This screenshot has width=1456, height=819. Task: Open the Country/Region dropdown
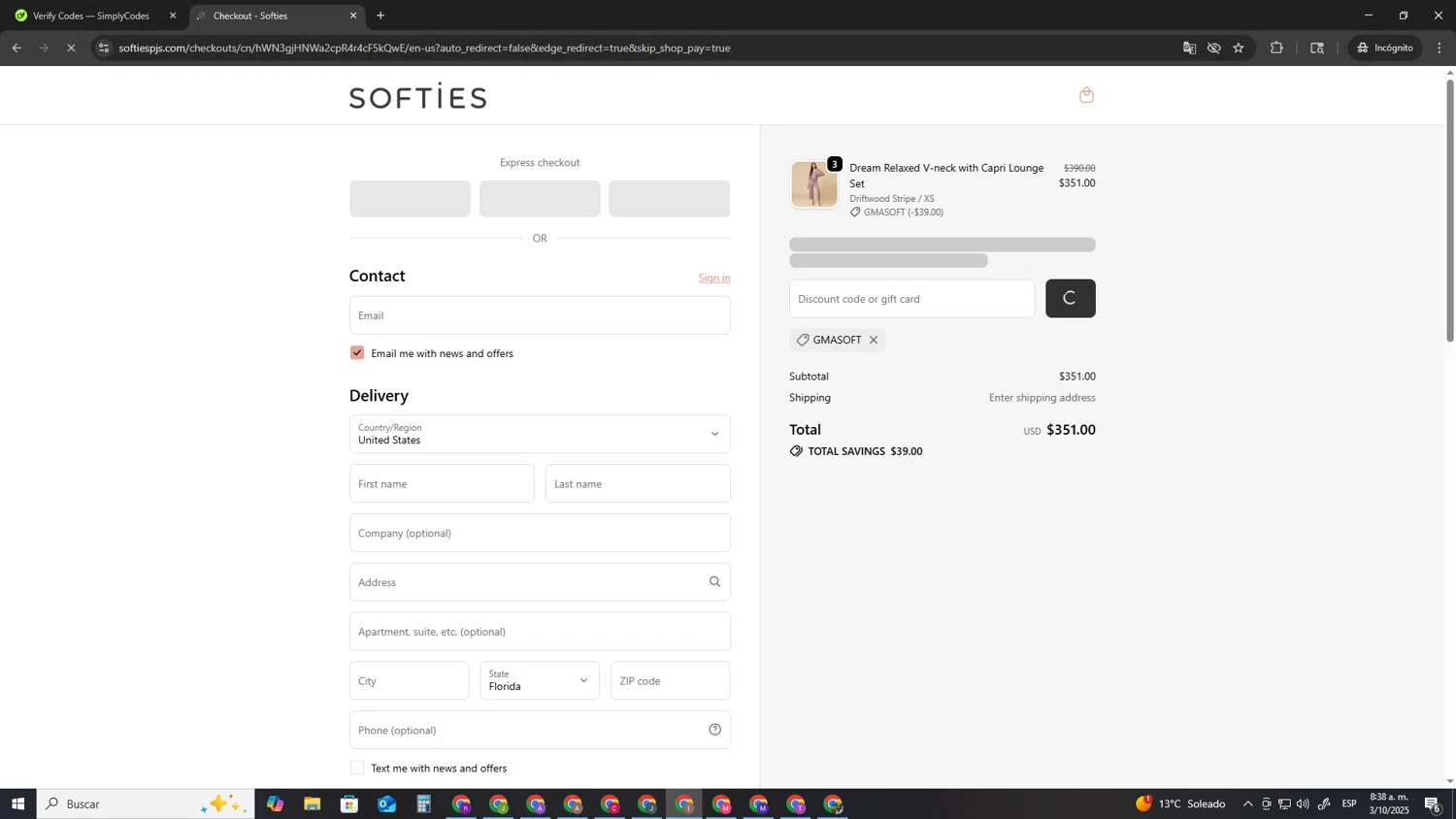(x=540, y=434)
